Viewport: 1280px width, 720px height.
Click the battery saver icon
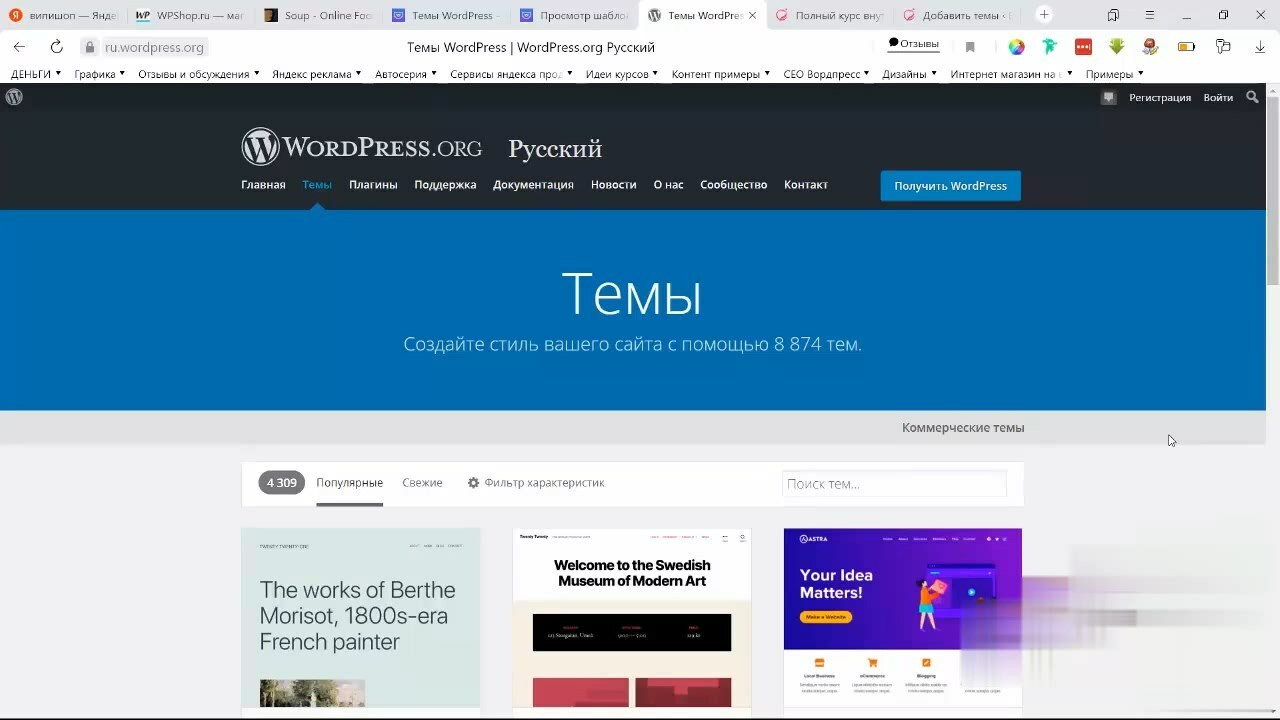pyautogui.click(x=1186, y=47)
